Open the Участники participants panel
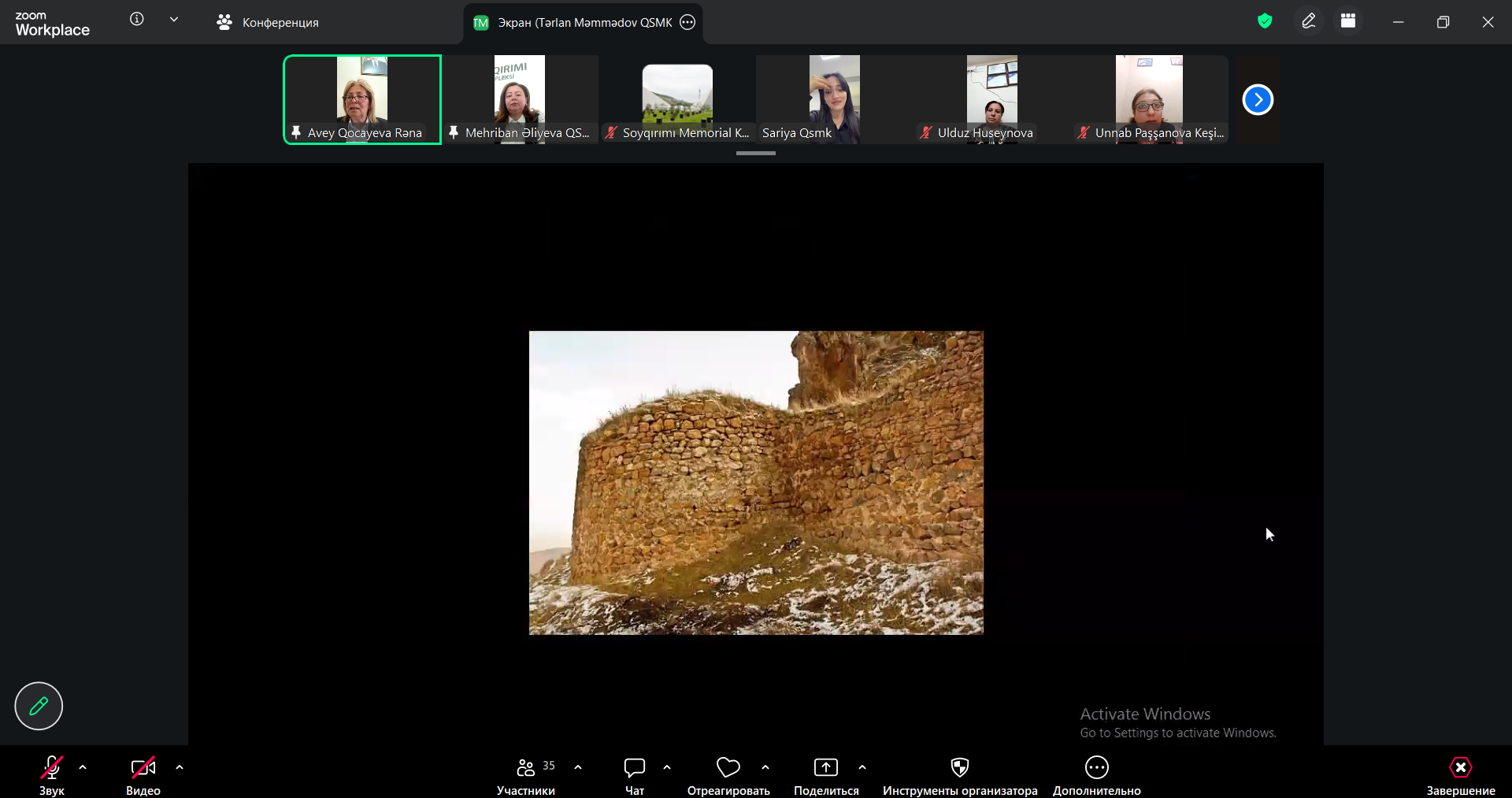The width and height of the screenshot is (1512, 798). tap(526, 775)
